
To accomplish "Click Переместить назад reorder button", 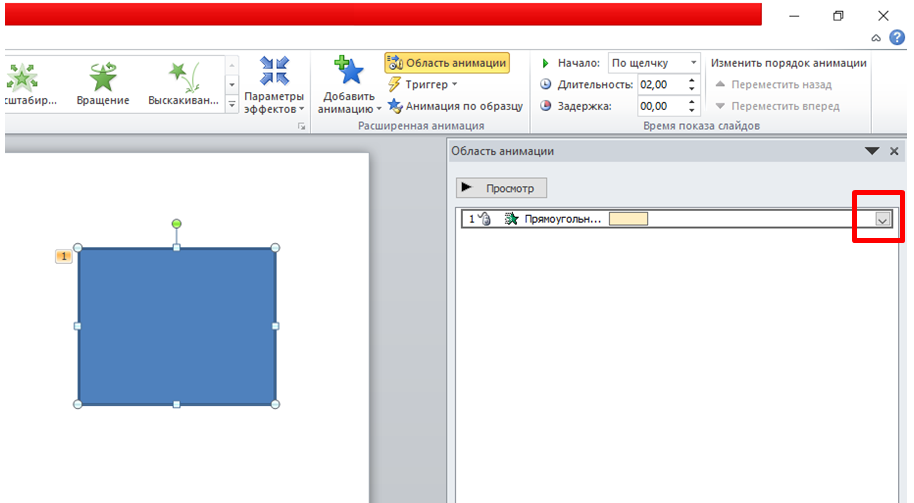I will (x=774, y=85).
